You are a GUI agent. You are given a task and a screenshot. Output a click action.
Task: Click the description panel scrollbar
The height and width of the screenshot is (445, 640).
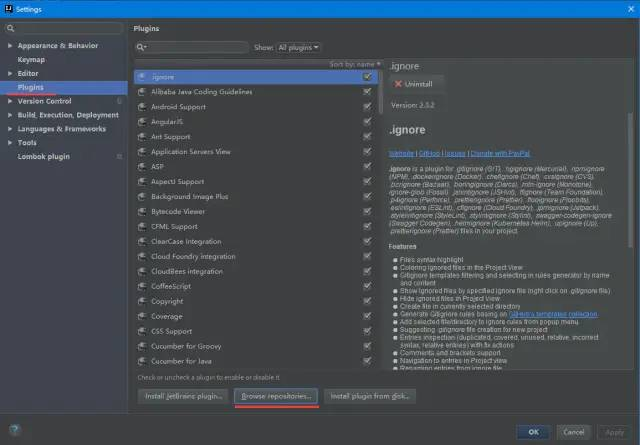pyautogui.click(x=631, y=180)
